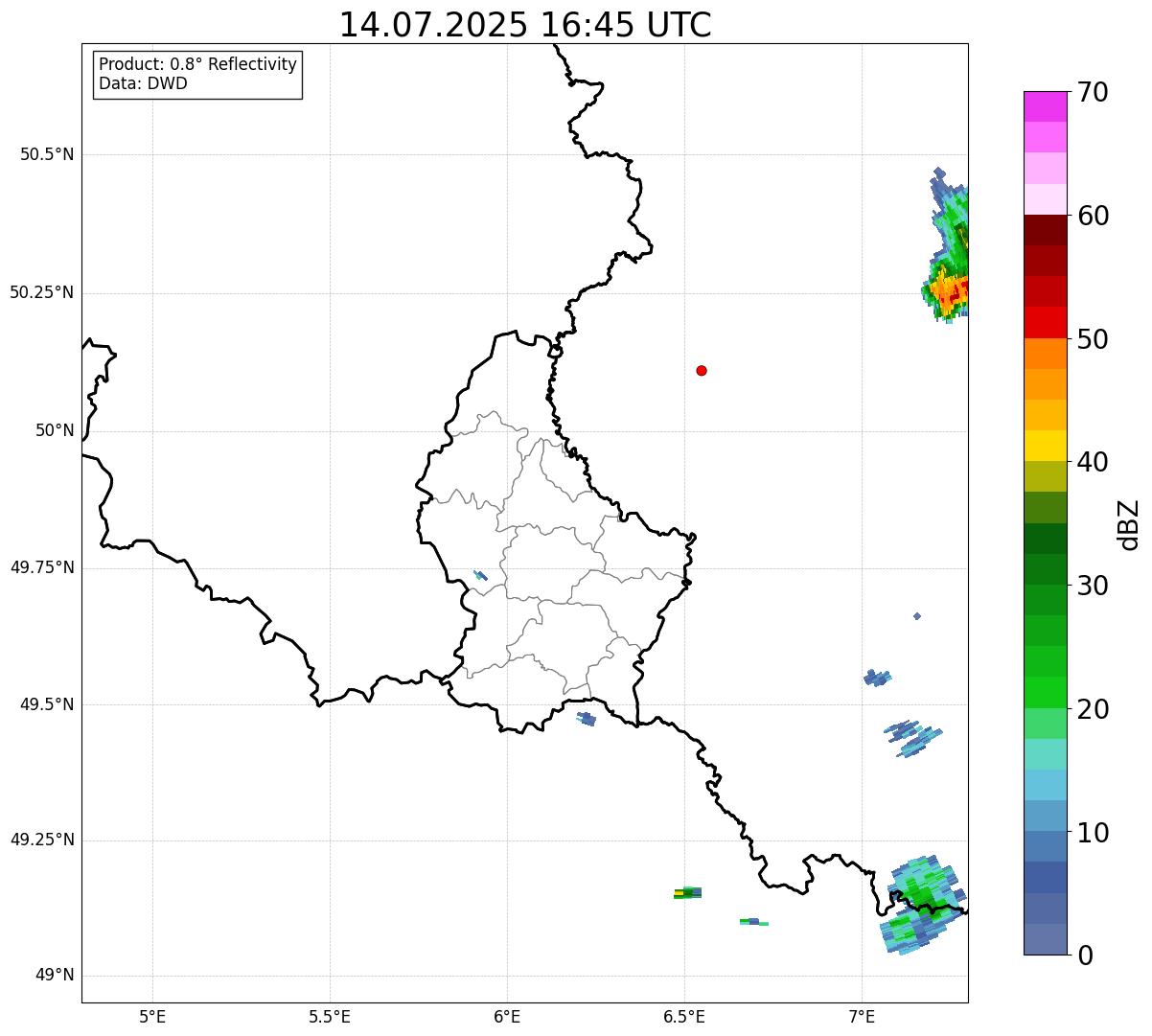Screen dimensions: 1152x1036
Task: Click the bright yellow colorbar segment at 40-42
Action: click(x=1045, y=446)
